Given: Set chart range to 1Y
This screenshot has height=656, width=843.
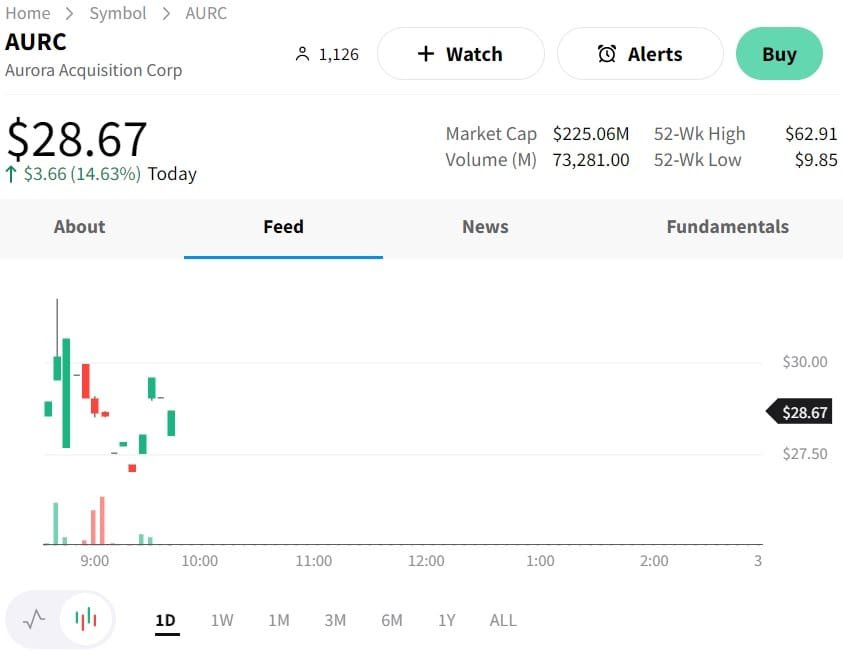Looking at the screenshot, I should (x=447, y=620).
